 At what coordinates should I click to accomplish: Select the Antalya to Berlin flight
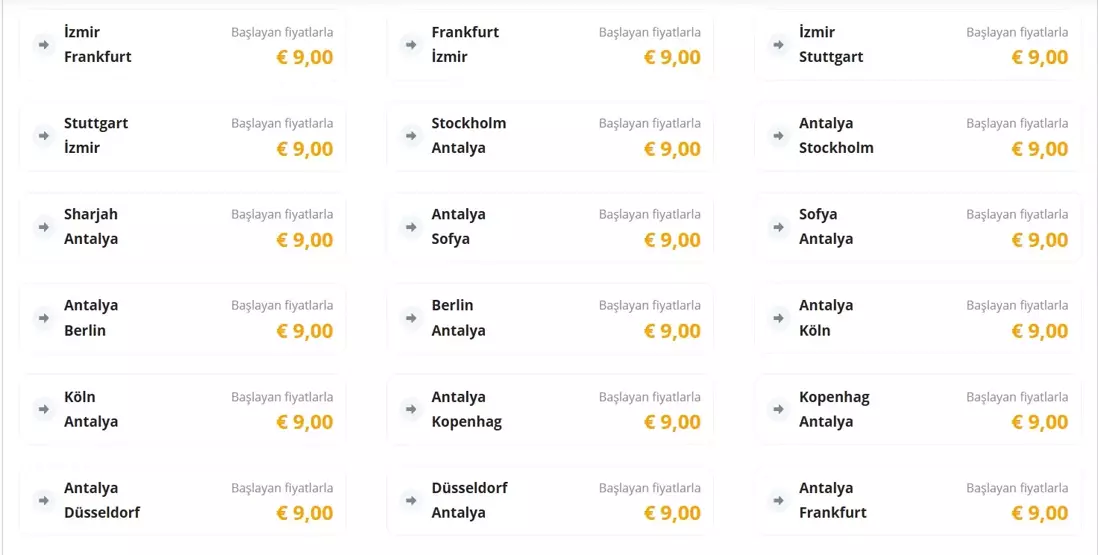coord(182,318)
